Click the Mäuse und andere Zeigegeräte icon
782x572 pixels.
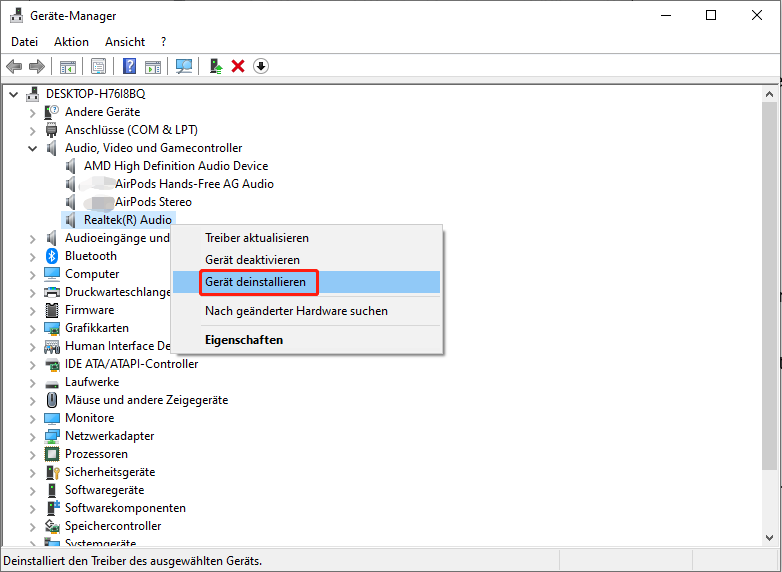[x=52, y=400]
